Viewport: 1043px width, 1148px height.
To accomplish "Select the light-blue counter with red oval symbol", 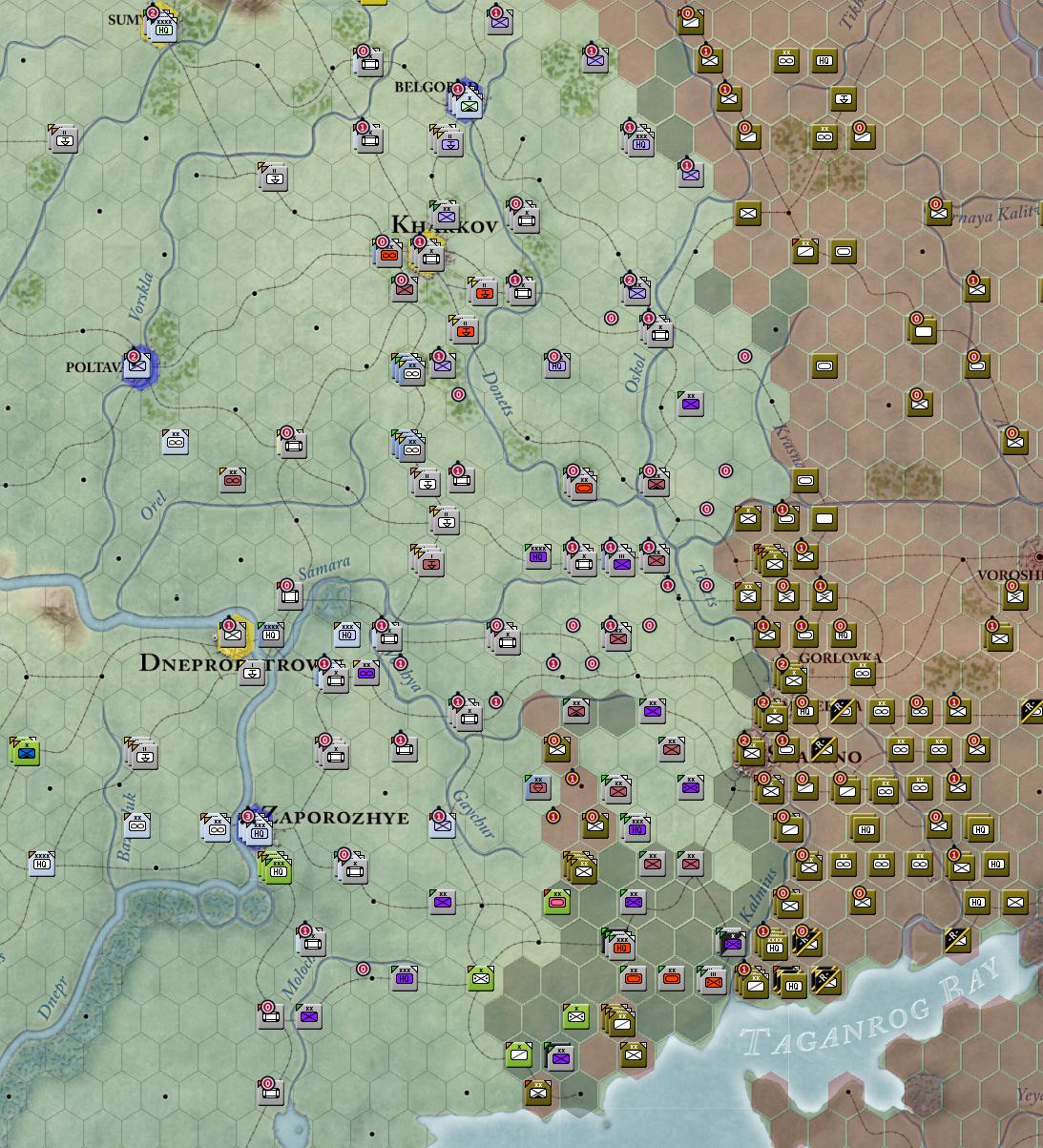I will click(538, 786).
